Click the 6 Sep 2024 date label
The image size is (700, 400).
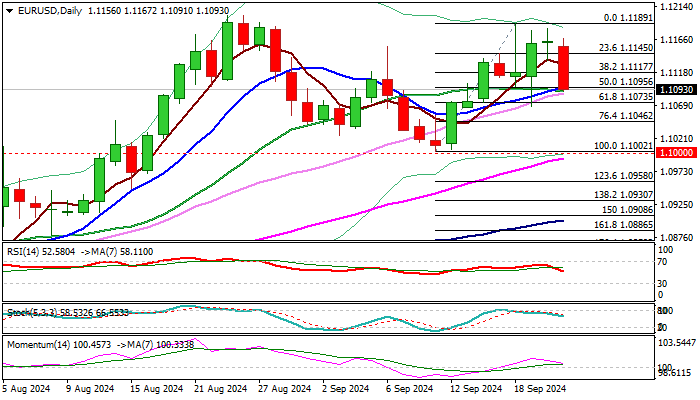tap(410, 389)
